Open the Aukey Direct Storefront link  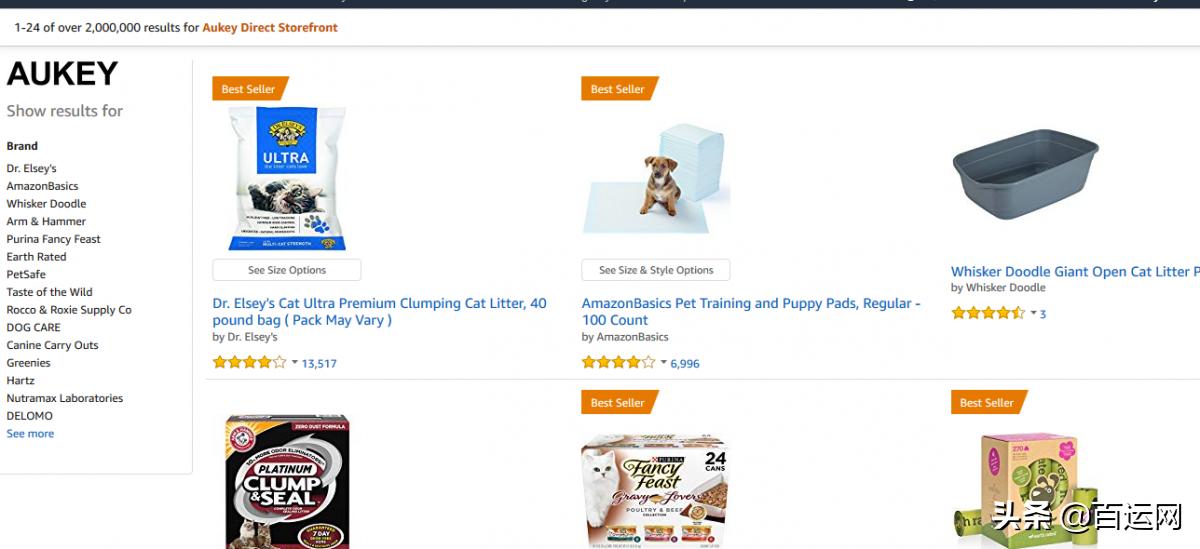click(270, 28)
